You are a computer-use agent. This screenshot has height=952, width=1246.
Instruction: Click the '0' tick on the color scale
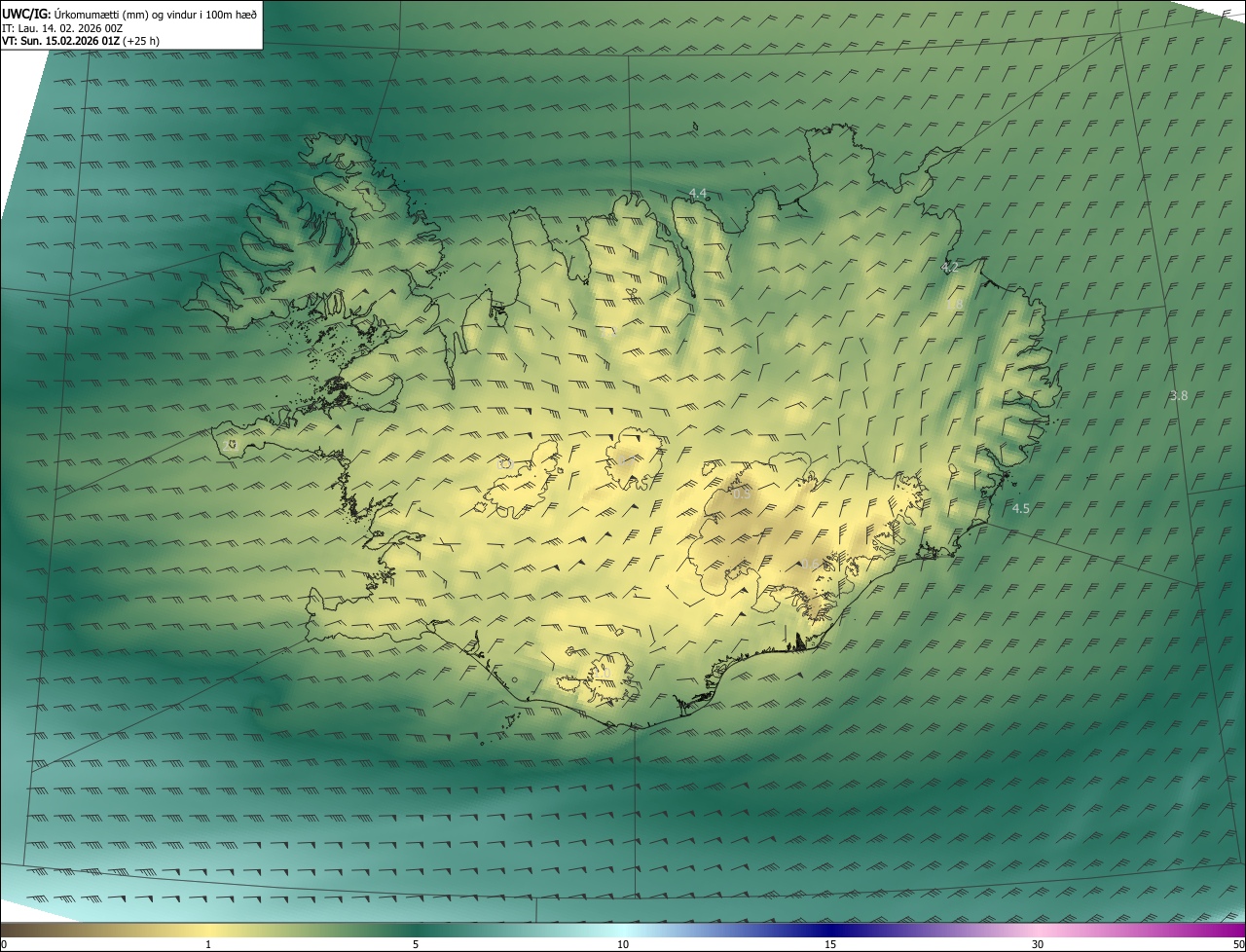[4, 944]
